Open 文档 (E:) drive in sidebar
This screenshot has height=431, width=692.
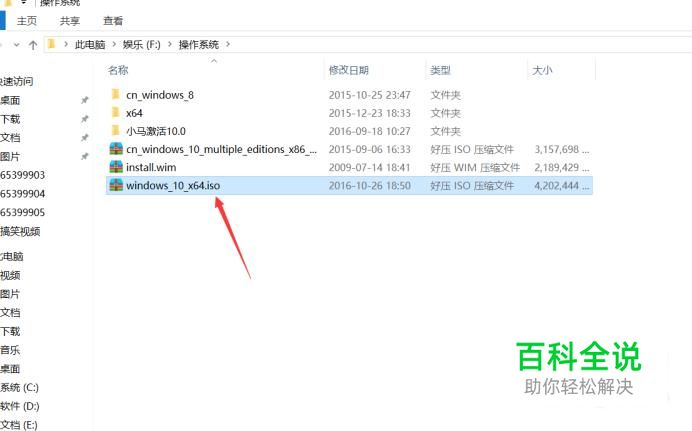click(19, 424)
